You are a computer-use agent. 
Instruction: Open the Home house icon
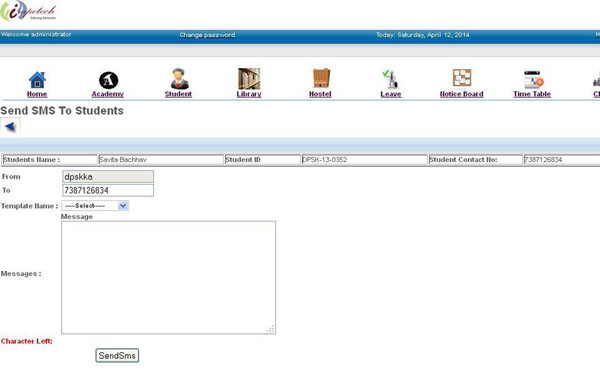click(37, 80)
